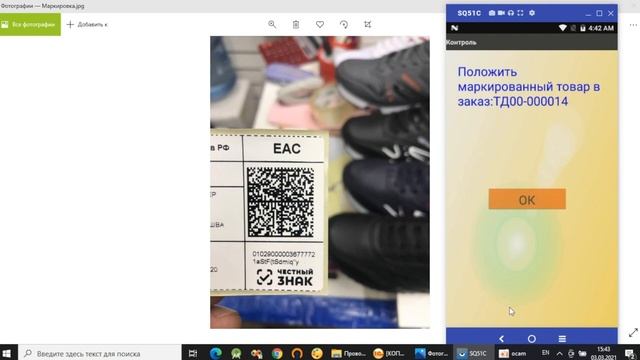The height and width of the screenshot is (360, 640).
Task: Click the Windows search box
Action: pos(100,353)
